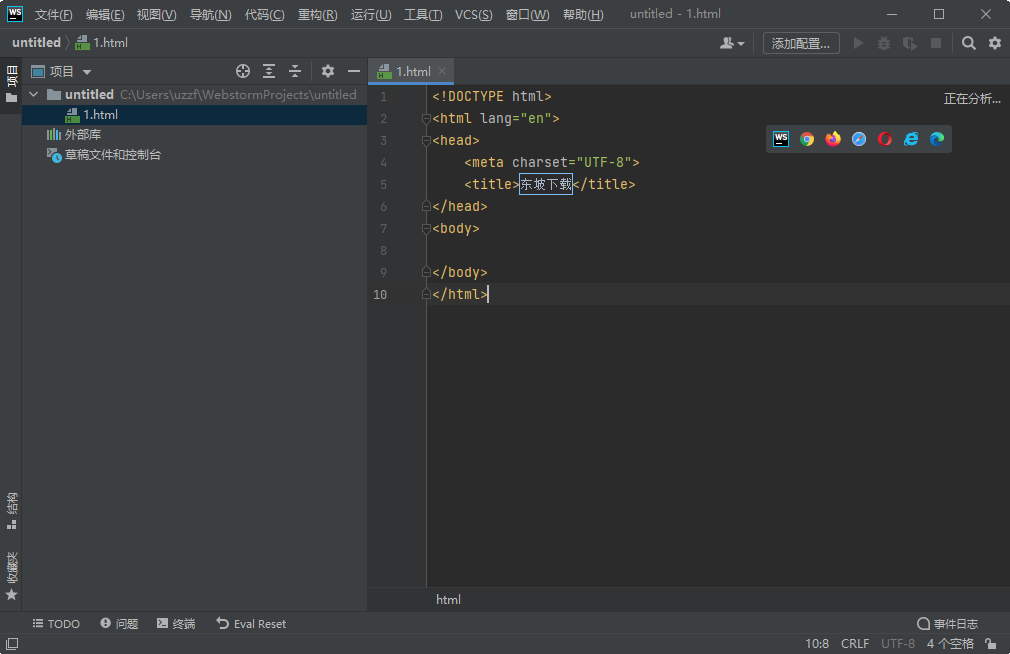This screenshot has height=654, width=1010.
Task: Click the 4 个空格 indent setting
Action: tap(950, 644)
